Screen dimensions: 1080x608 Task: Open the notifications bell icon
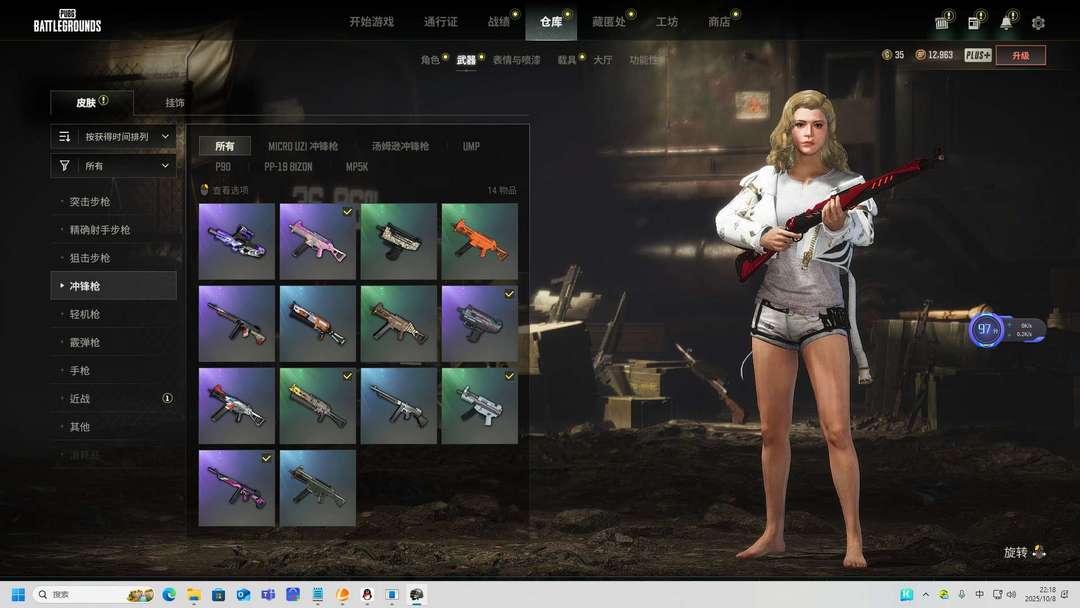(1006, 23)
